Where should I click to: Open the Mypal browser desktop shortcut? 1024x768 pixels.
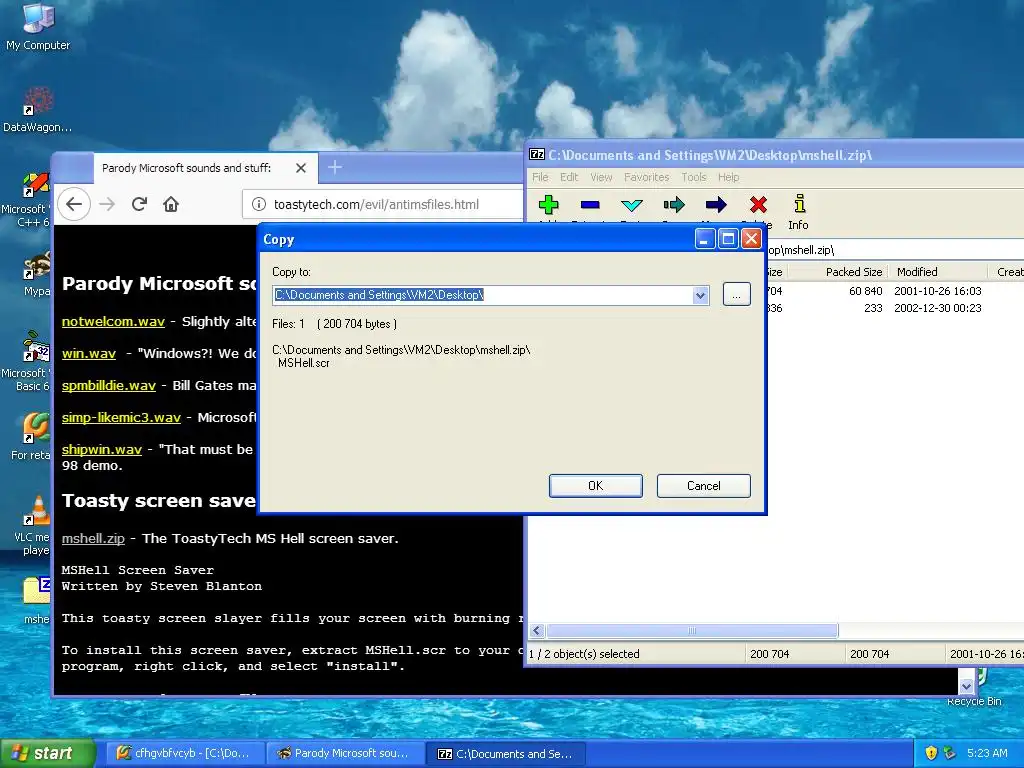pos(36,274)
